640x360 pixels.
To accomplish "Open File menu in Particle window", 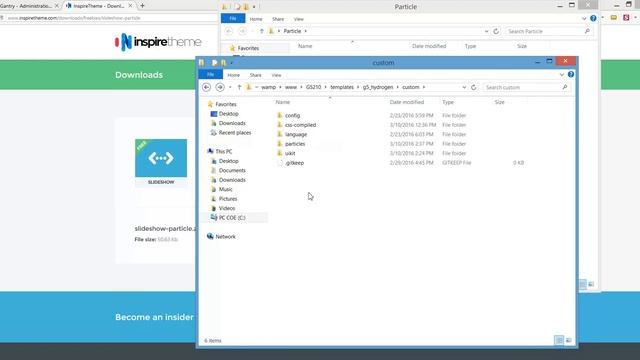I will click(233, 18).
